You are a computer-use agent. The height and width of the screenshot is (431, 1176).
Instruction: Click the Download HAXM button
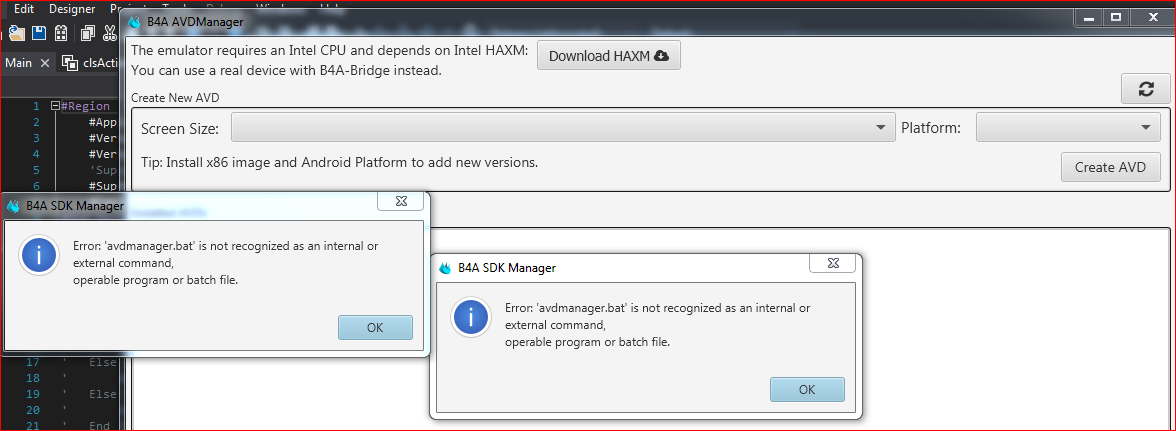(x=608, y=56)
